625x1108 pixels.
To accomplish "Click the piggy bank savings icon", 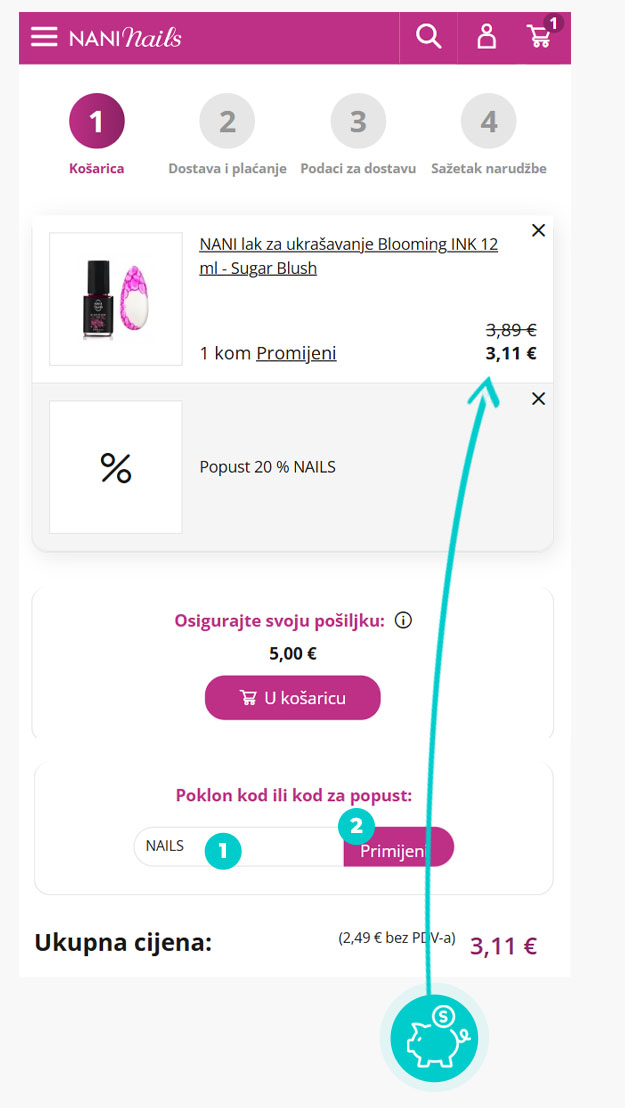I will click(433, 1038).
